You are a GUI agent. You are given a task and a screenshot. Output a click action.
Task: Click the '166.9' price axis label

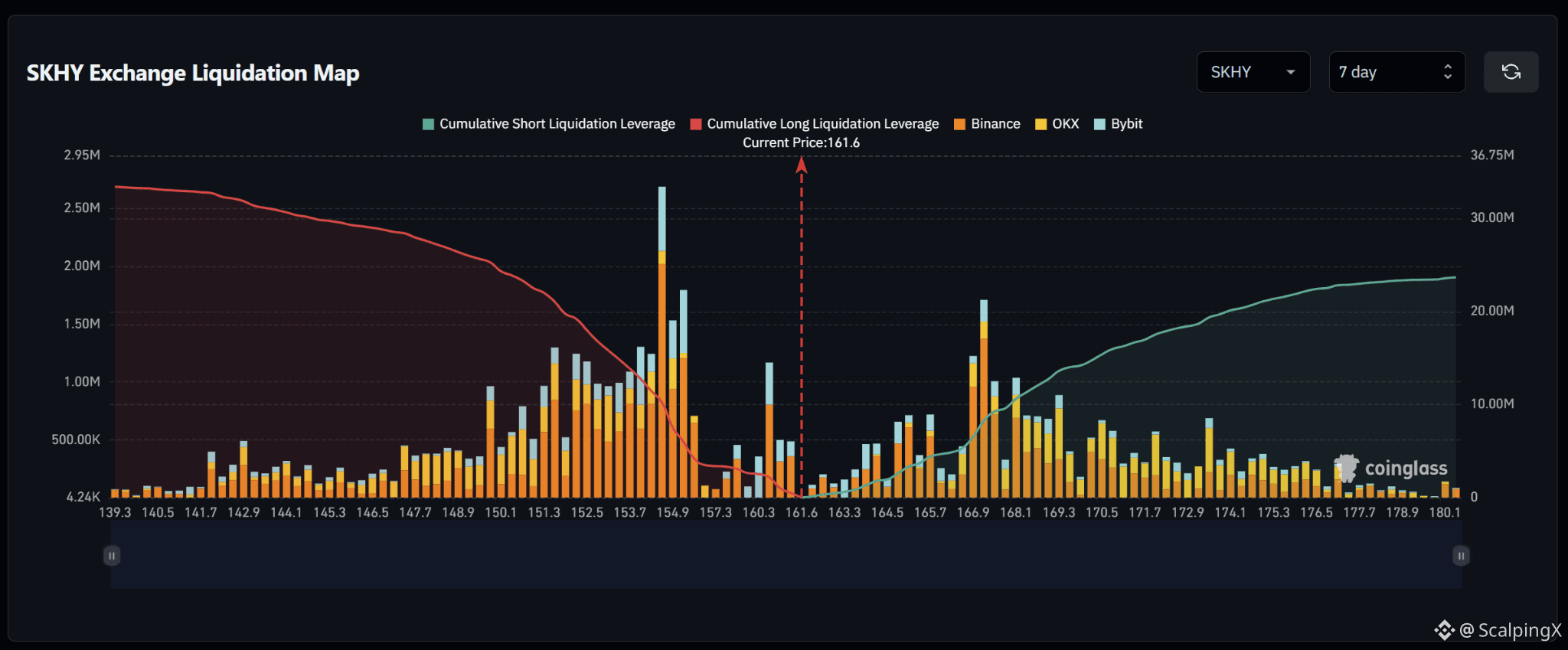tap(973, 513)
